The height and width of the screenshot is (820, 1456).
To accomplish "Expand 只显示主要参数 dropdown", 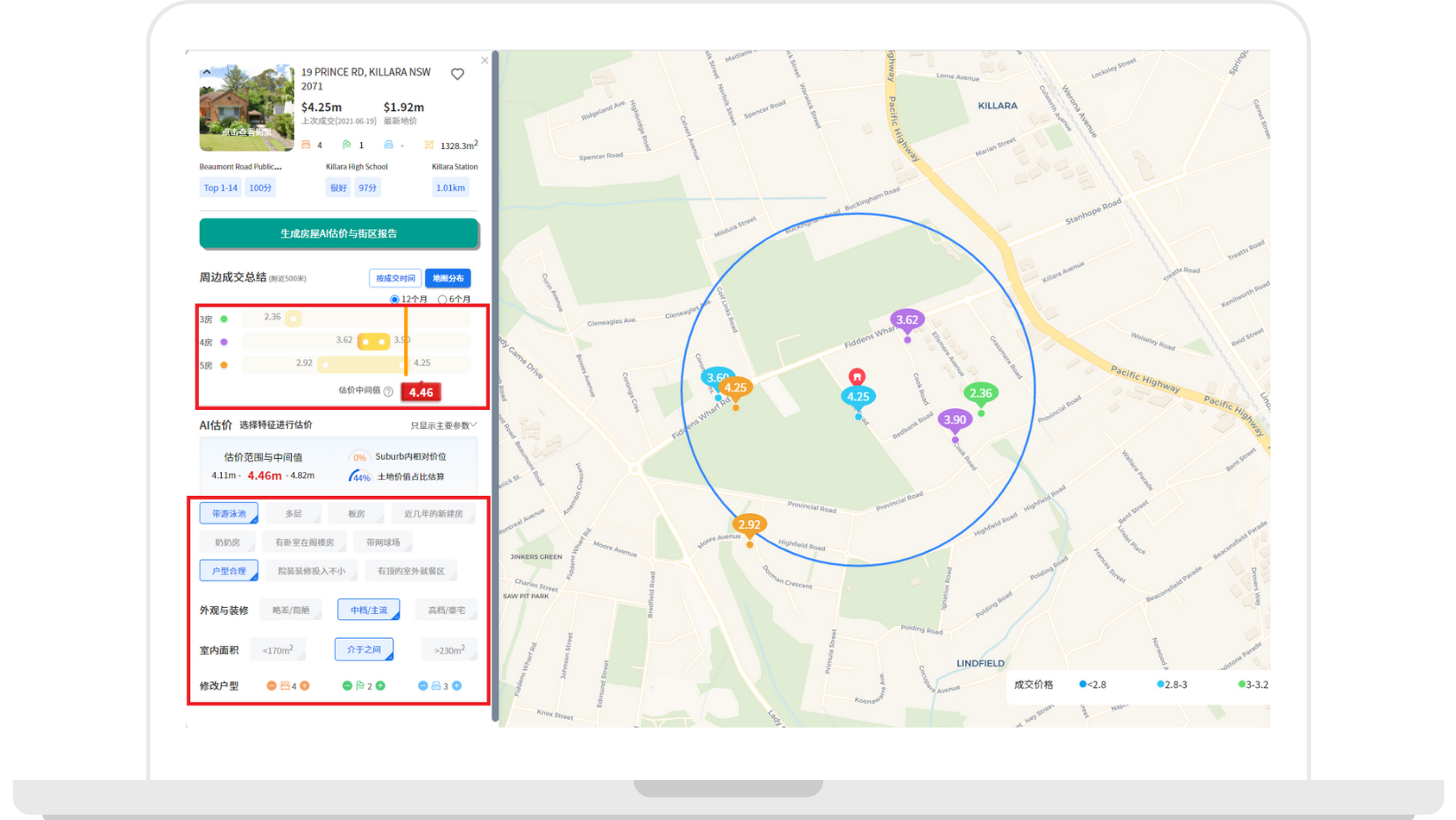I will tap(444, 425).
